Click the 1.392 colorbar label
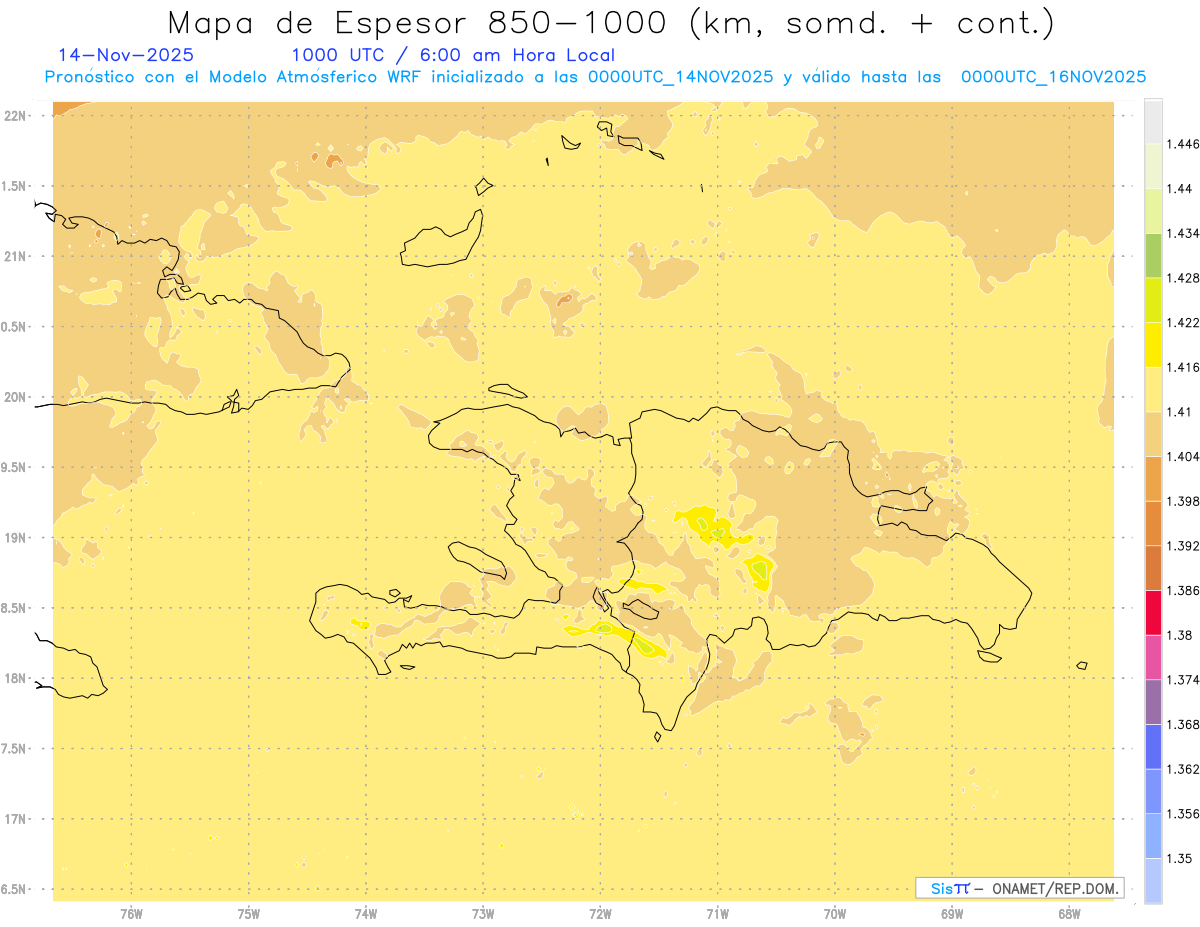 click(1183, 546)
